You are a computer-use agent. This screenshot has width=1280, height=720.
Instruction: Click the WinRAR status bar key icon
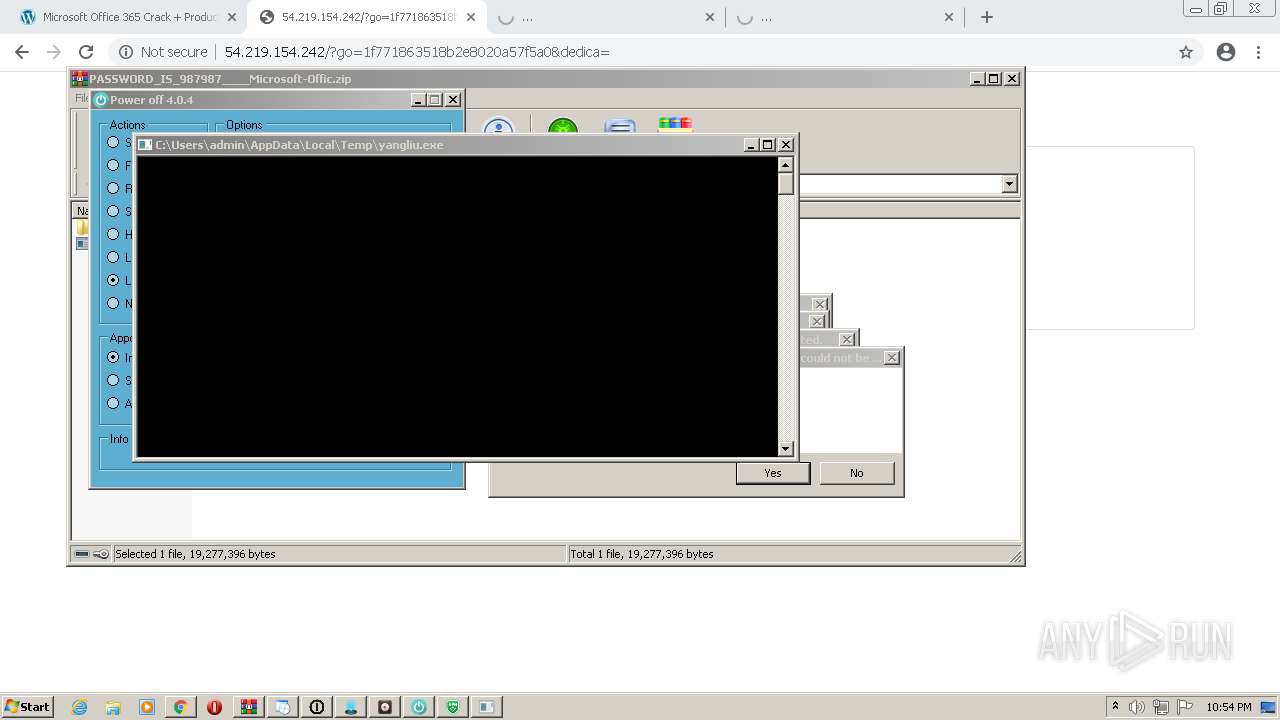coord(101,554)
